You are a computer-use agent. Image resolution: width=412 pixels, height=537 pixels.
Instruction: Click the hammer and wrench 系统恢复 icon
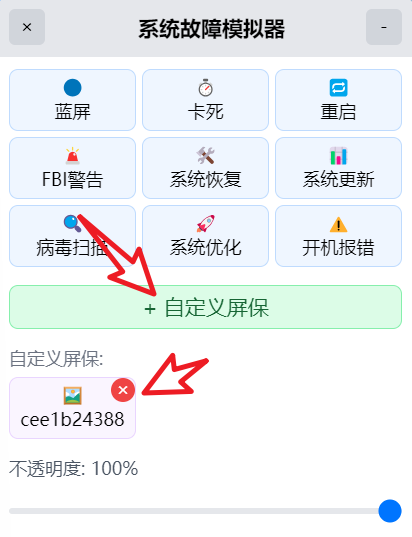click(x=205, y=155)
